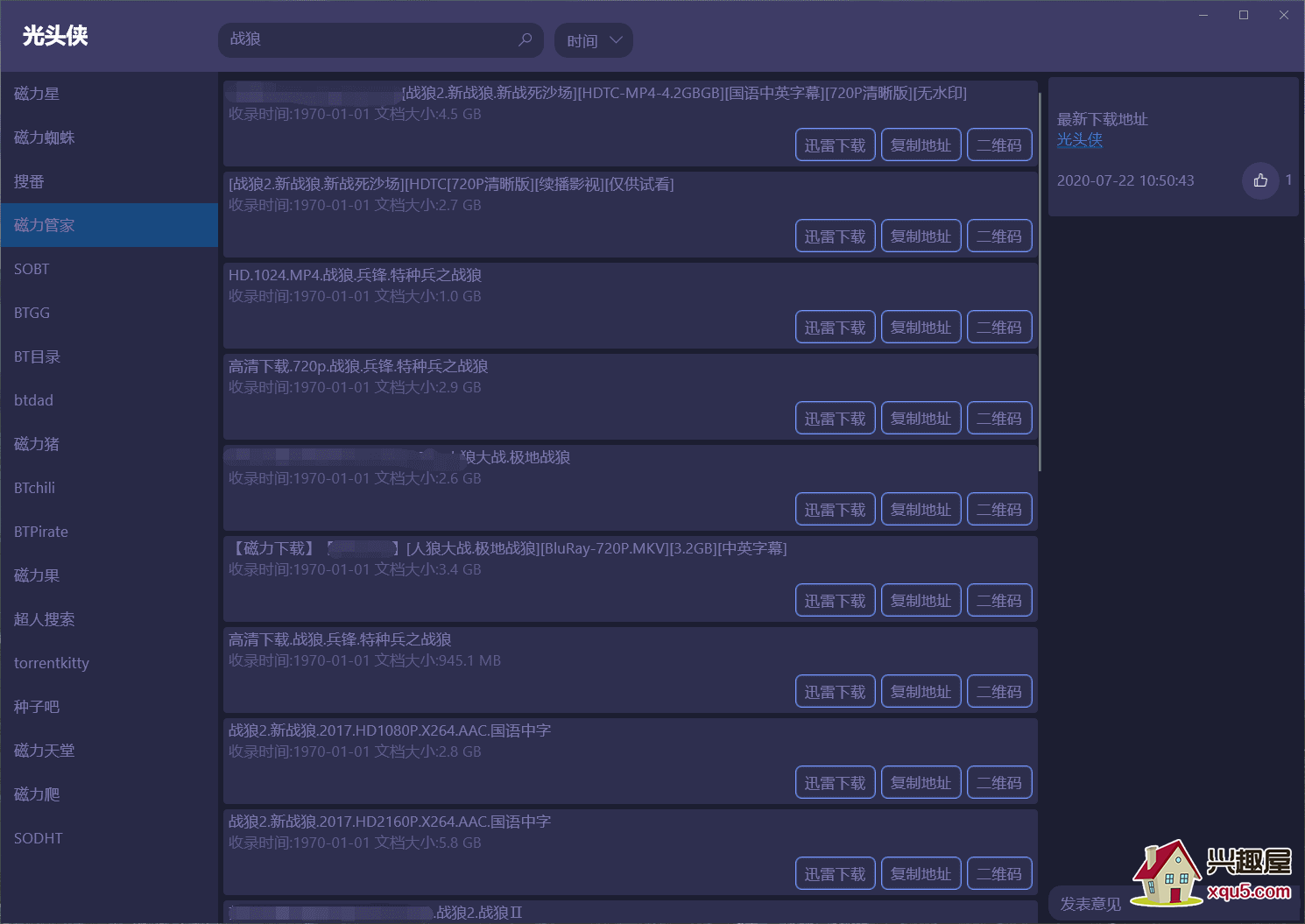Select 磁力蜘蛛 source in sidebar
Image resolution: width=1305 pixels, height=924 pixels.
(x=109, y=138)
